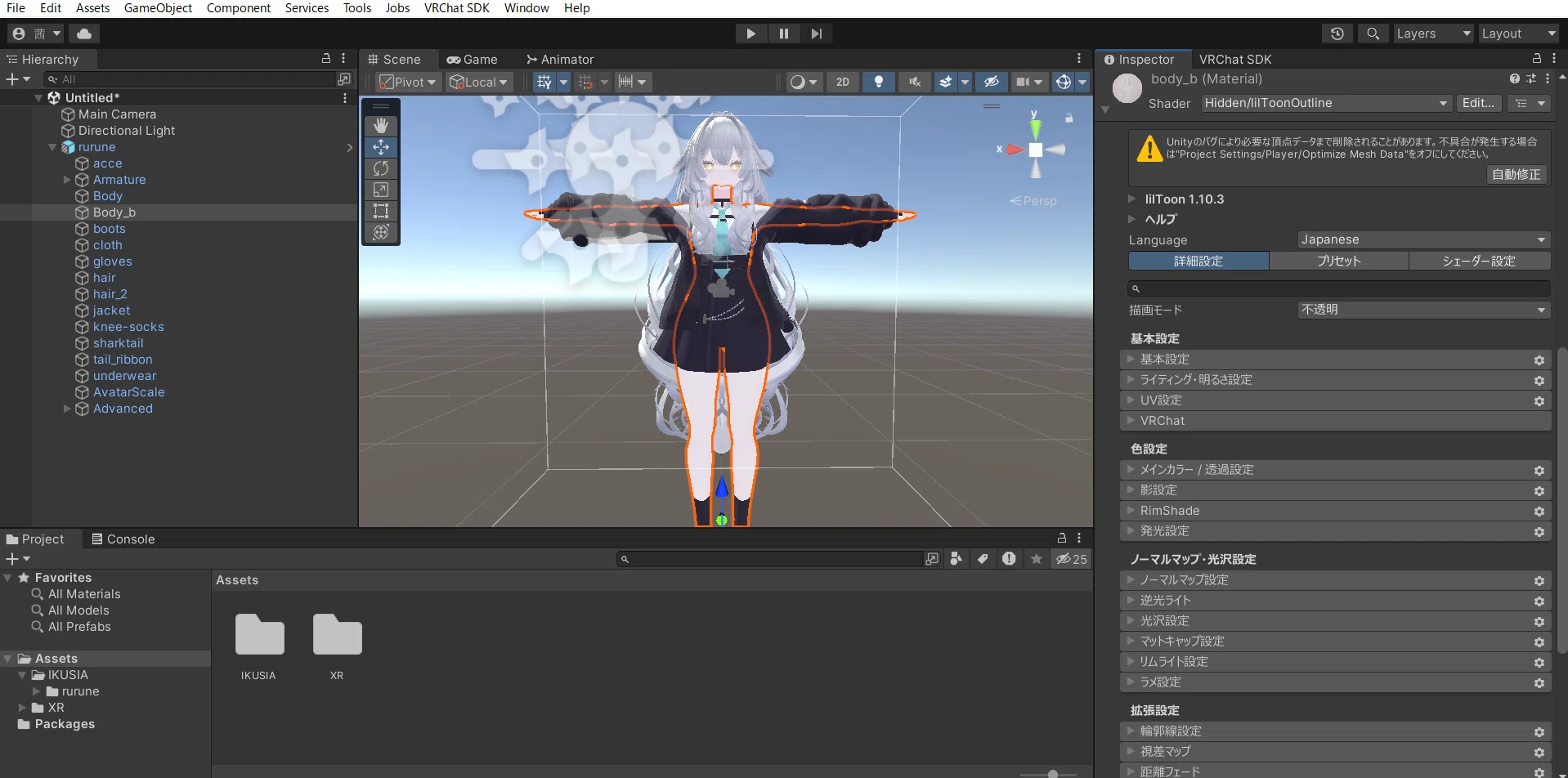Open the Language dropdown set to Japanese
The width and height of the screenshot is (1568, 778).
point(1423,239)
